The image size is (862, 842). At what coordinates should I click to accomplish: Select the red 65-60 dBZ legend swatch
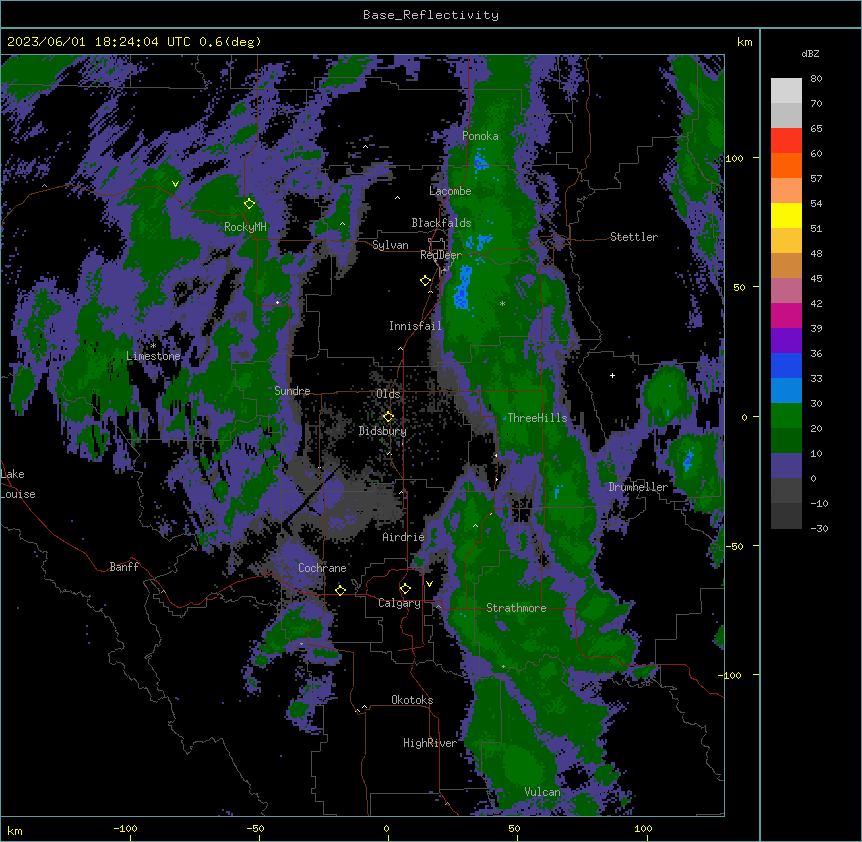pyautogui.click(x=786, y=141)
